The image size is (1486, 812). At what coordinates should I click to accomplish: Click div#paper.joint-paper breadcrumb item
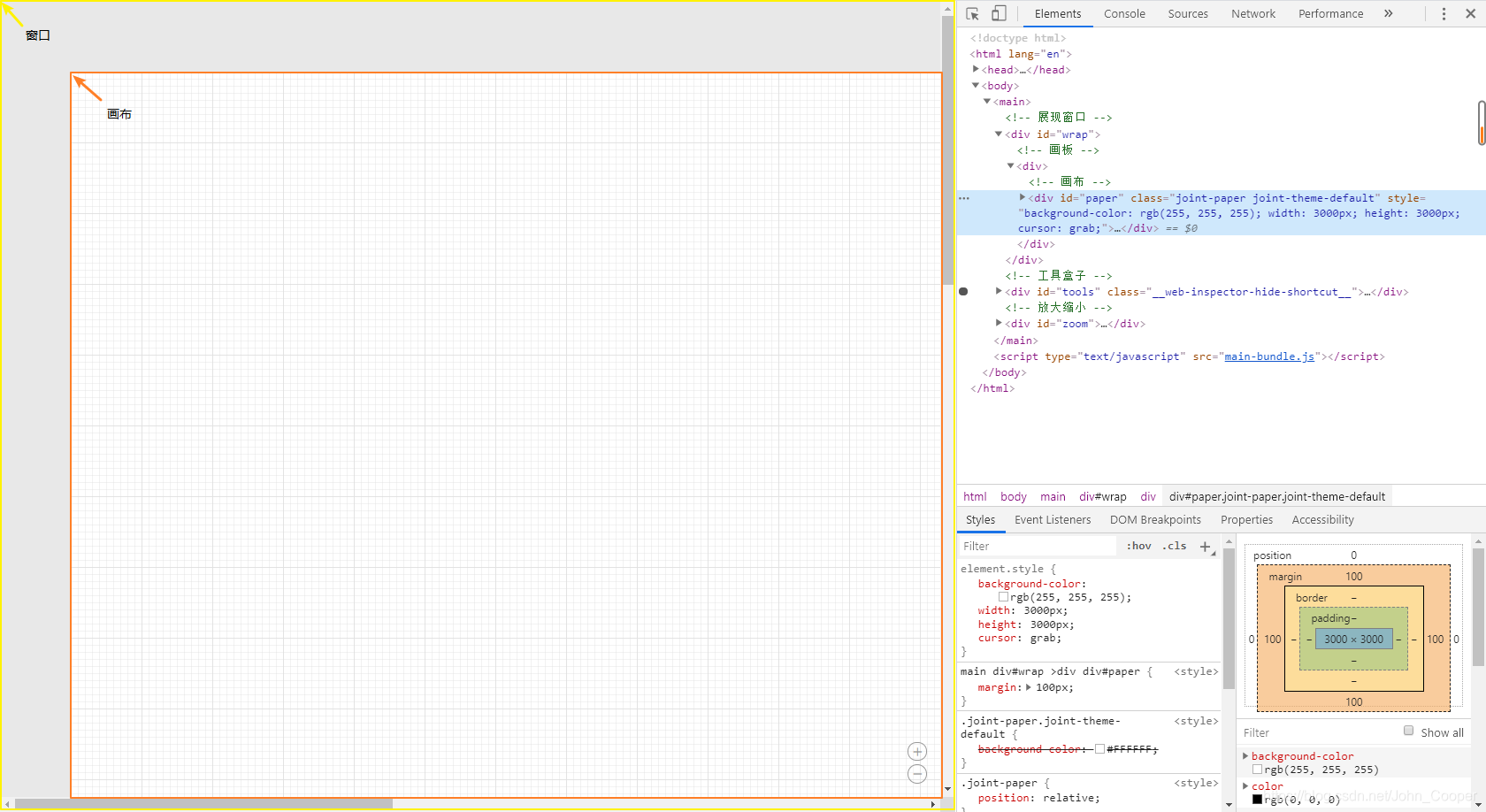coord(1277,497)
